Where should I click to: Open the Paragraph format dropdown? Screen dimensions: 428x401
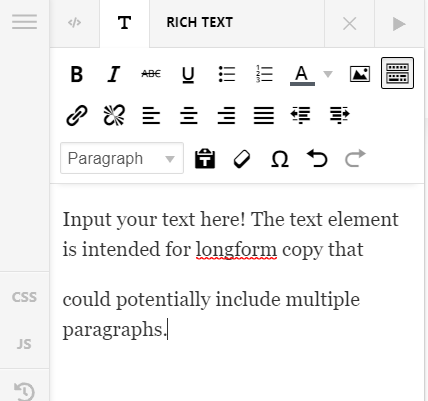[122, 158]
